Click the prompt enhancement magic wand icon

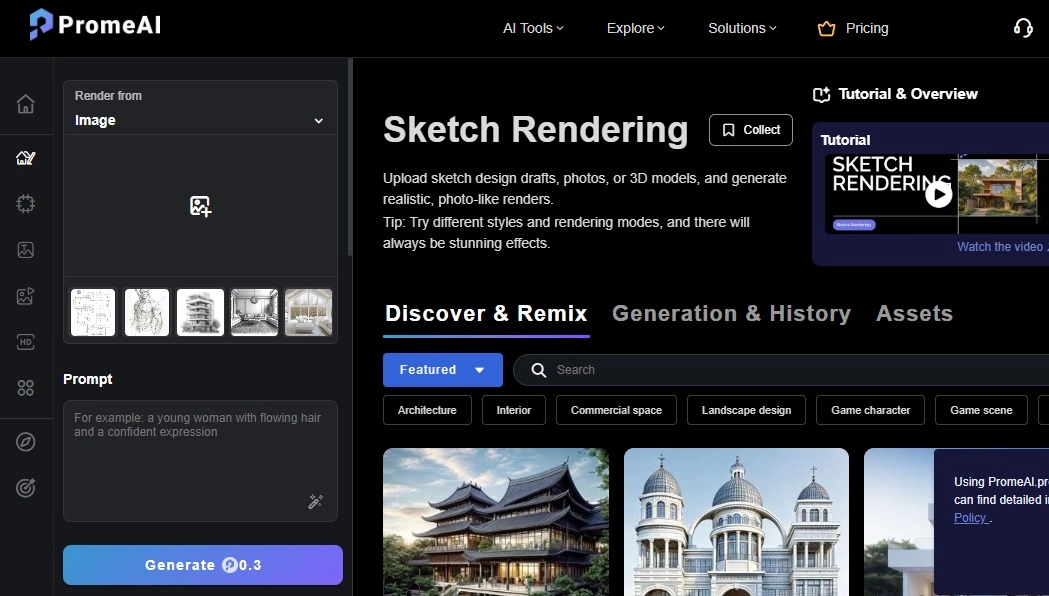coord(316,502)
